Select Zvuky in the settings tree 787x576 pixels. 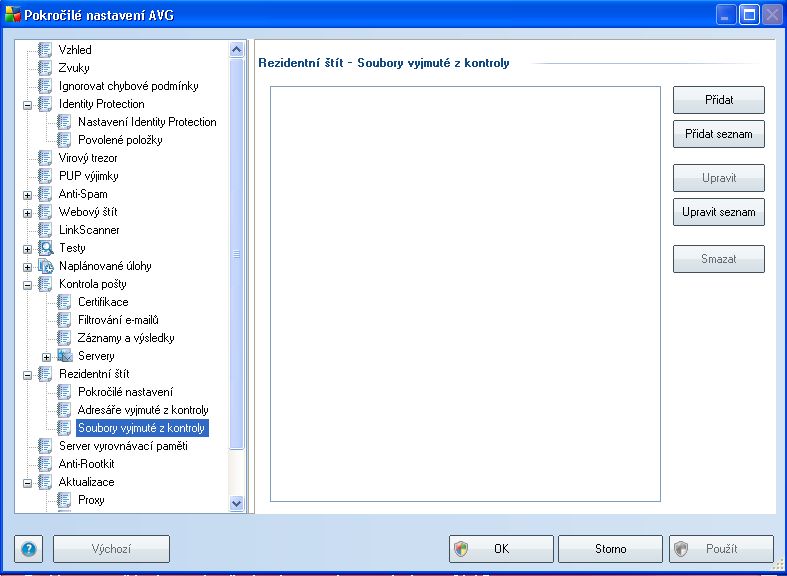click(74, 68)
